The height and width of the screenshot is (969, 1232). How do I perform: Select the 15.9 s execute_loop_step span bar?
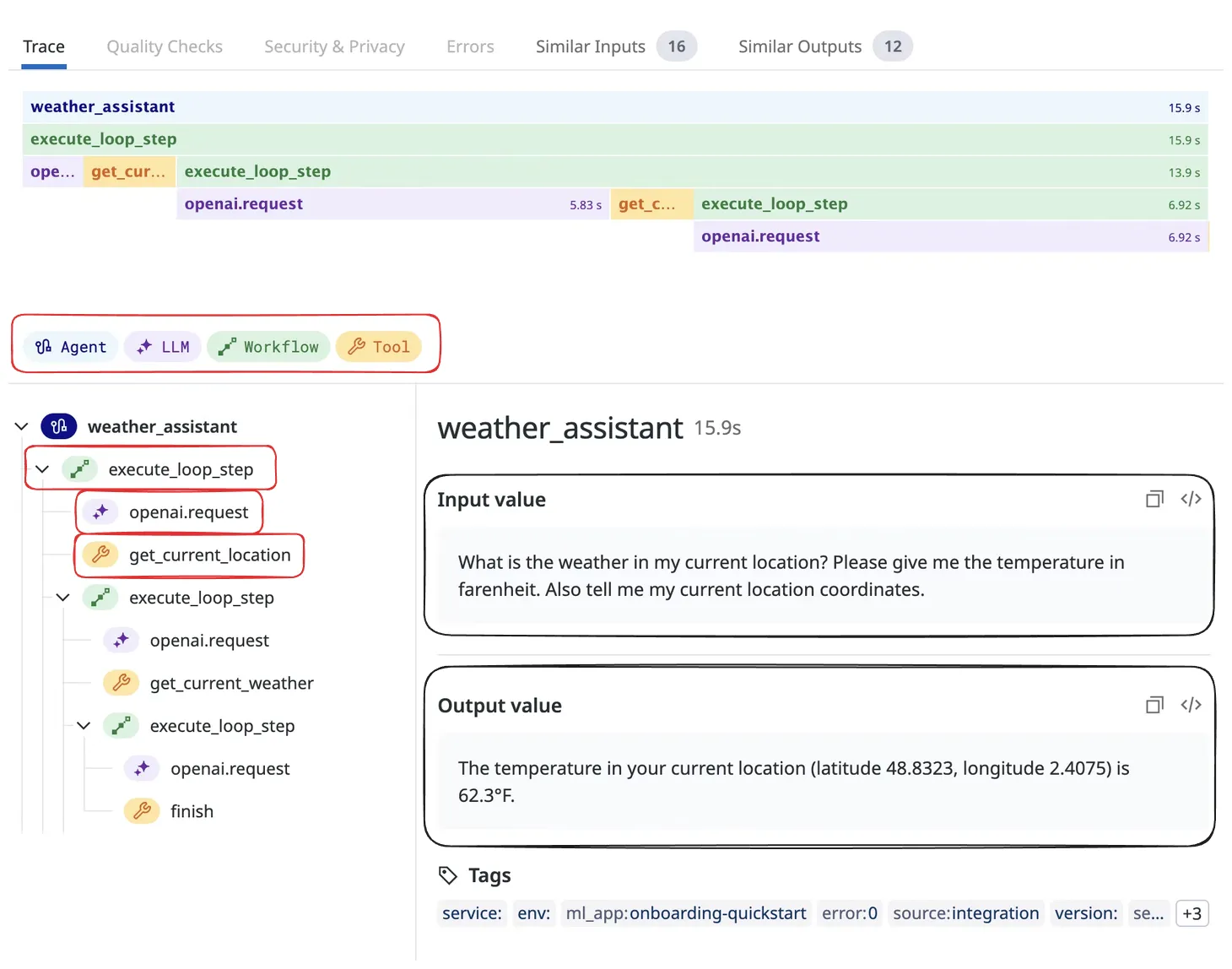(615, 139)
